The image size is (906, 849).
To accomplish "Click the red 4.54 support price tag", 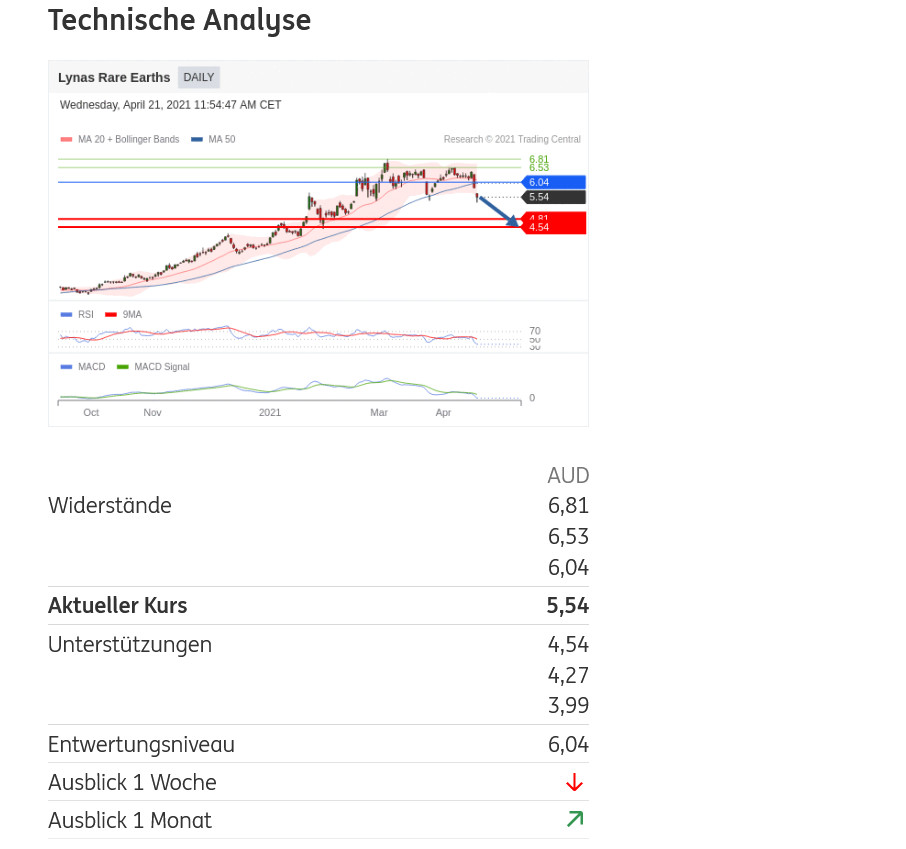I will click(553, 226).
